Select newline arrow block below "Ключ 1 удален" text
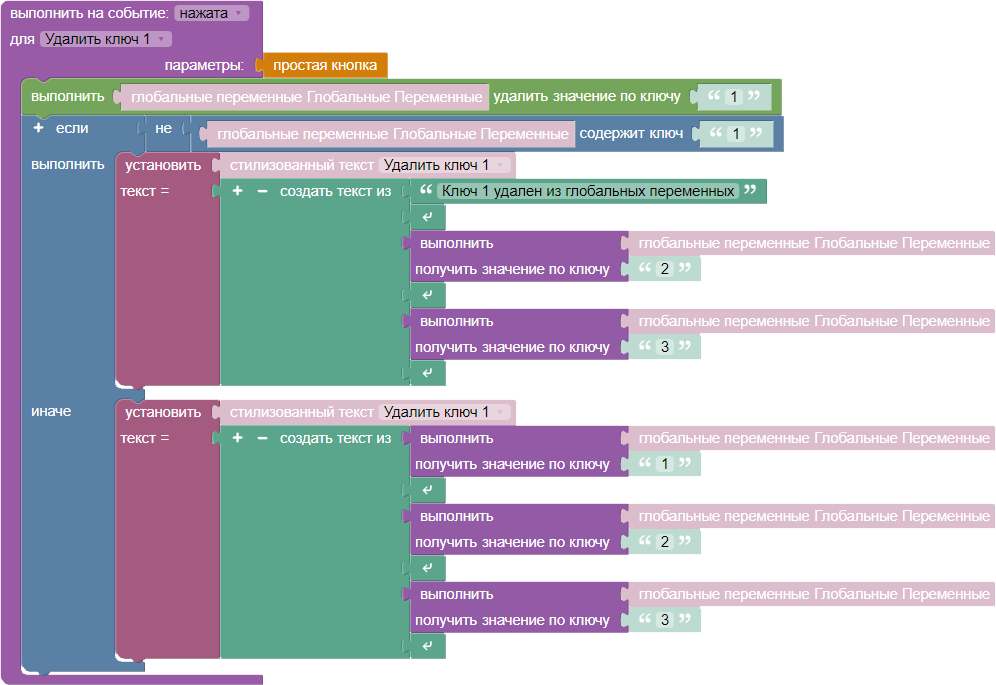Viewport: 996px width, 685px height. pyautogui.click(x=428, y=217)
